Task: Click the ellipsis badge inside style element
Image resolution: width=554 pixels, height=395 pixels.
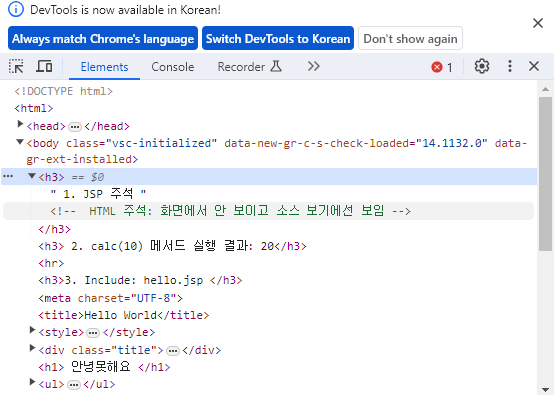Action: 93,333
